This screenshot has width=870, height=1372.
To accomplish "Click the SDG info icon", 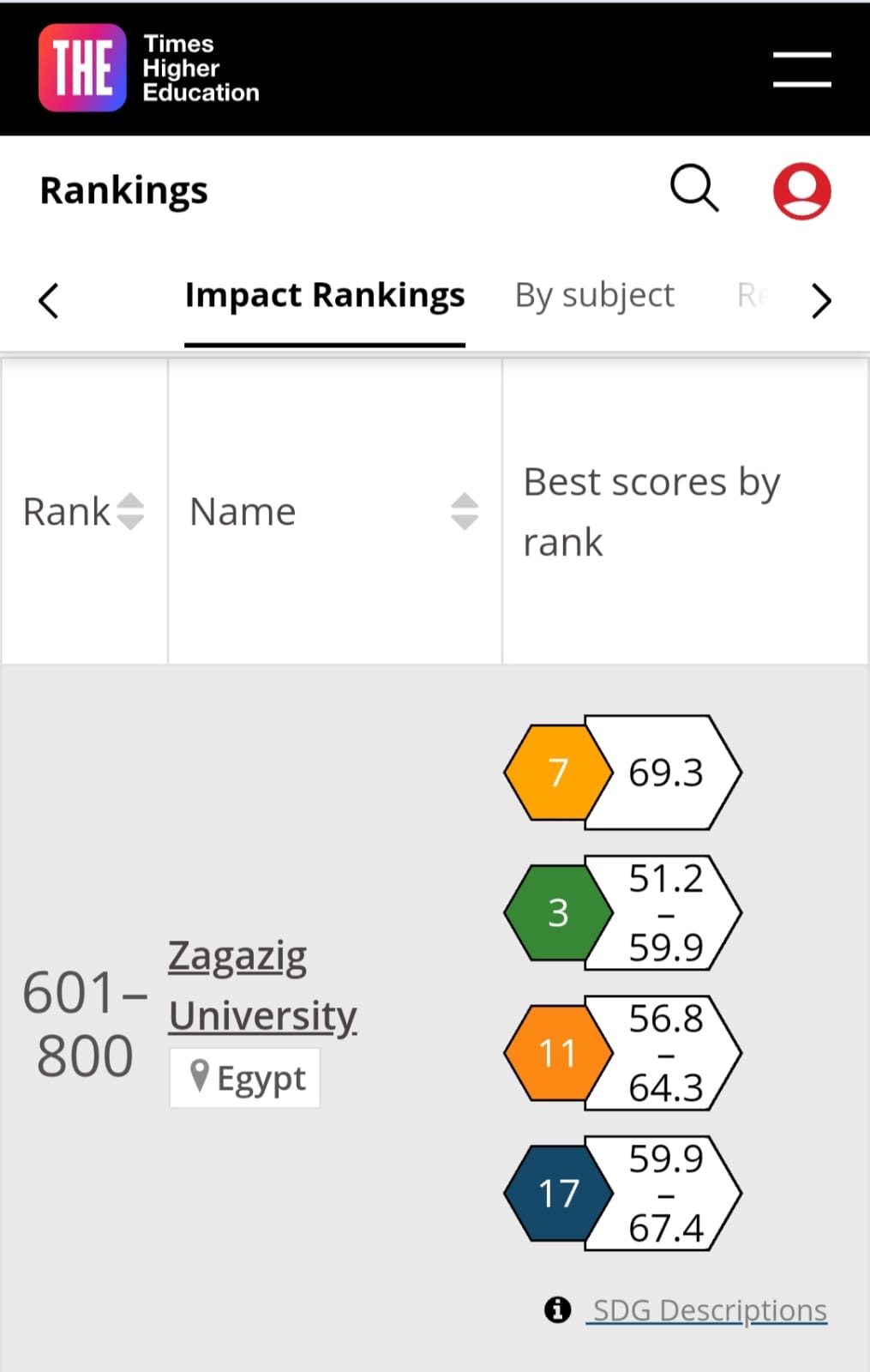I will (557, 1309).
